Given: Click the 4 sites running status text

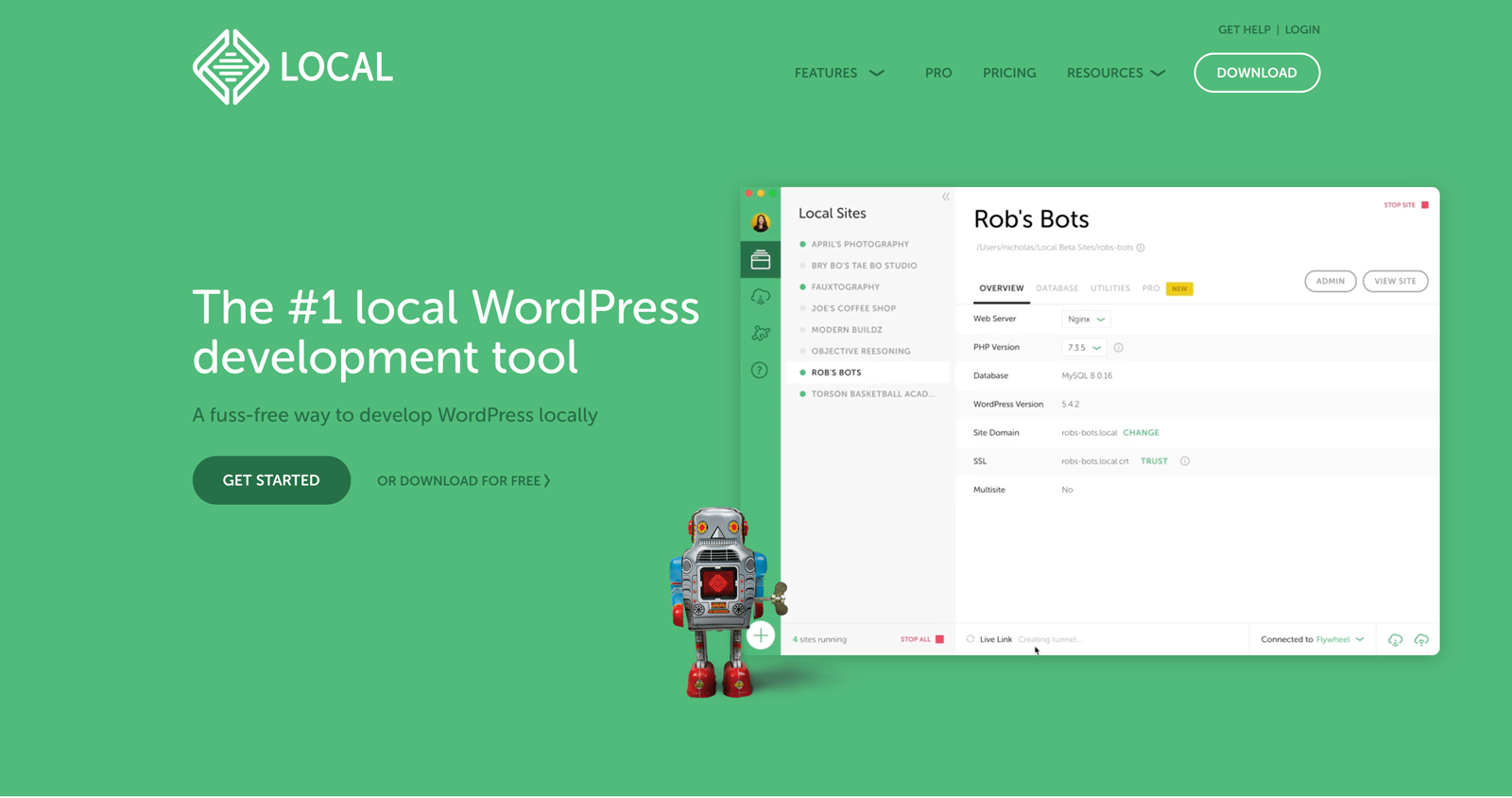Looking at the screenshot, I should pyautogui.click(x=819, y=640).
